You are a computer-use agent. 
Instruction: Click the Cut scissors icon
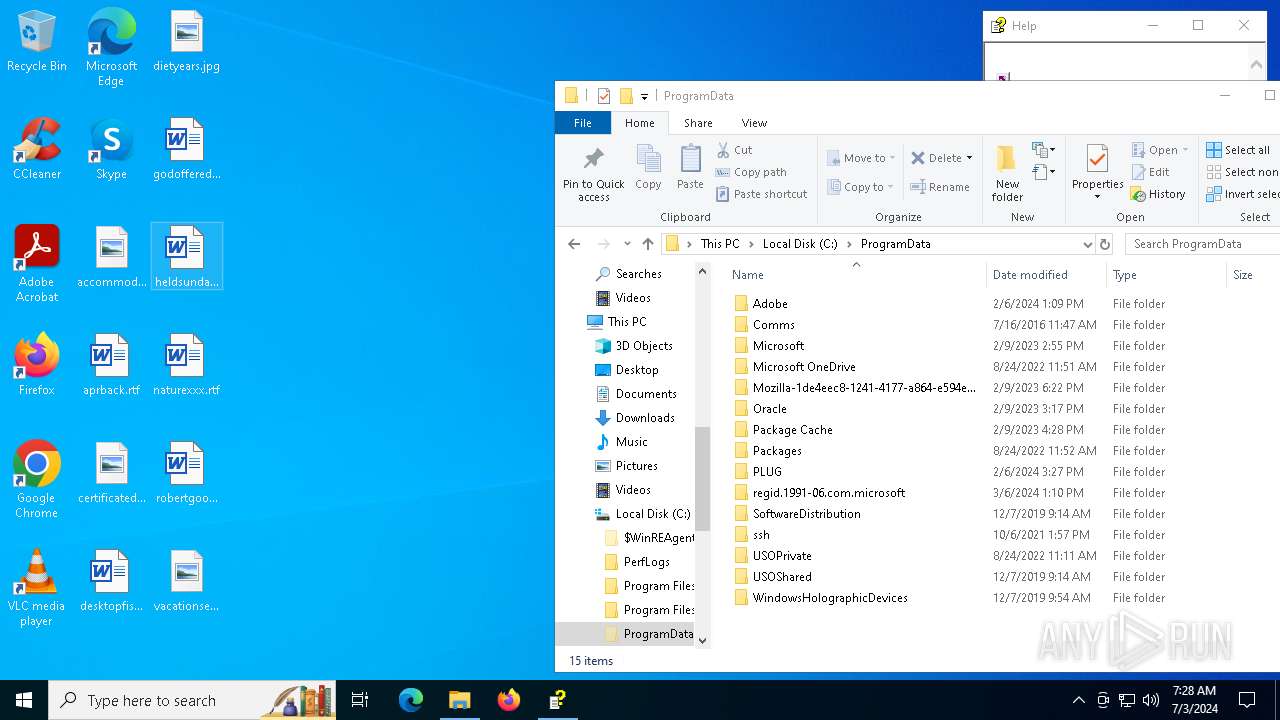click(723, 150)
